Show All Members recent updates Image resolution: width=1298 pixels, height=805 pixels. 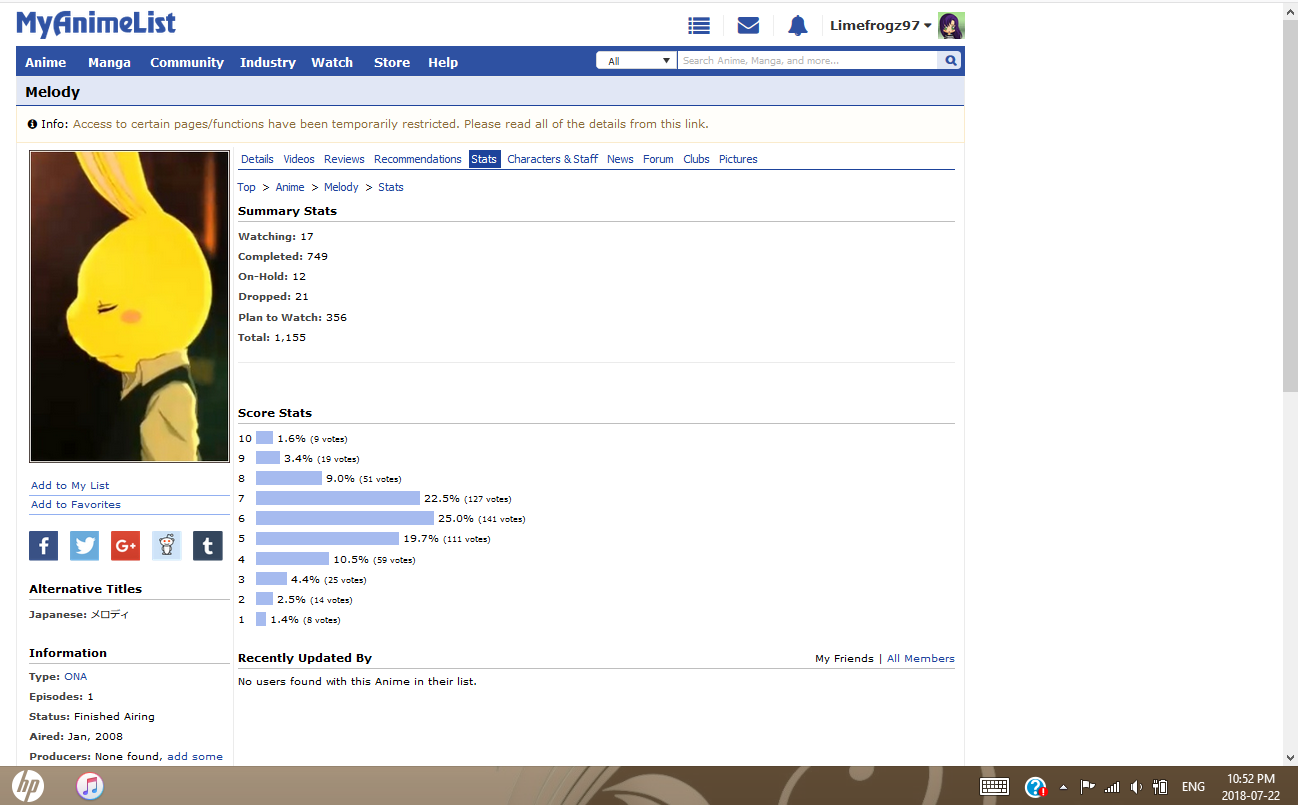[920, 658]
